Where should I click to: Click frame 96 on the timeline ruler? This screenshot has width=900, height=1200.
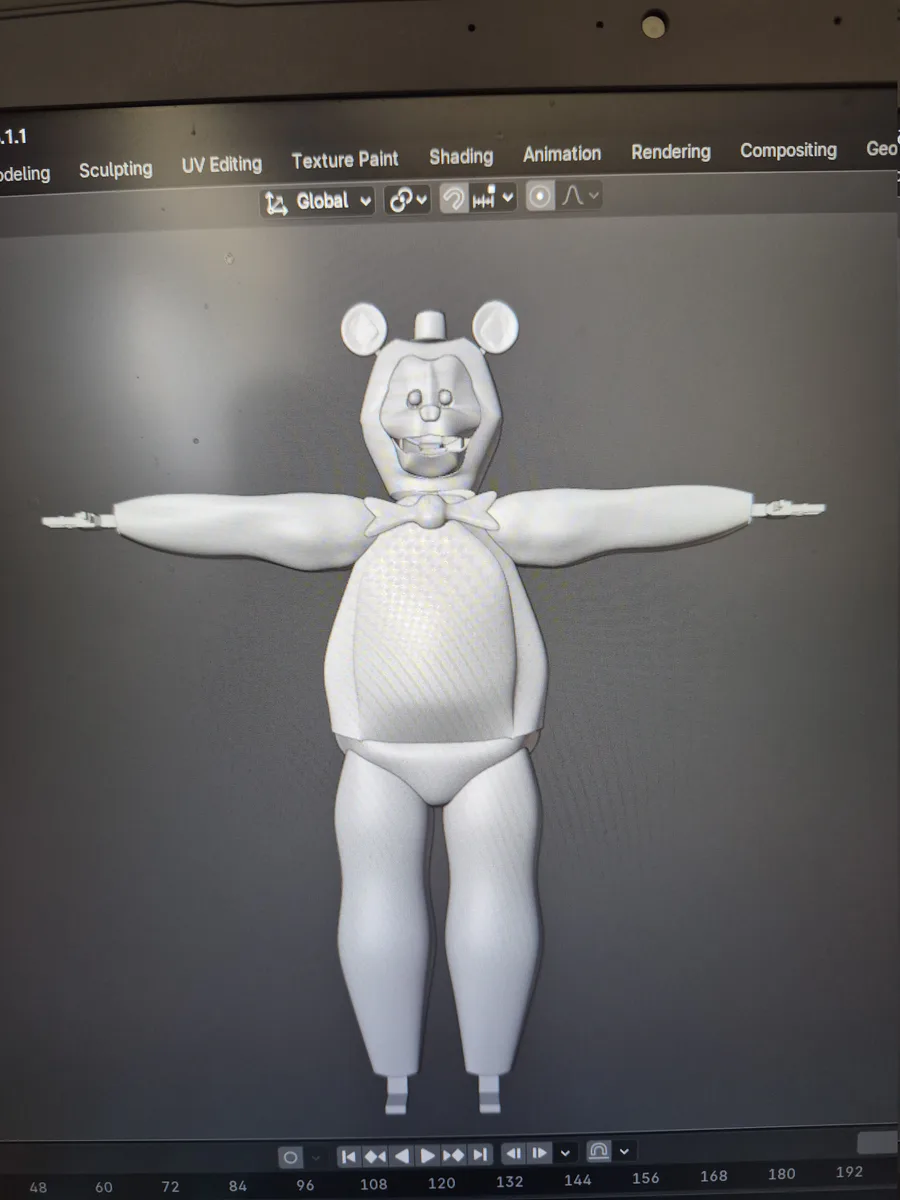click(x=305, y=1185)
